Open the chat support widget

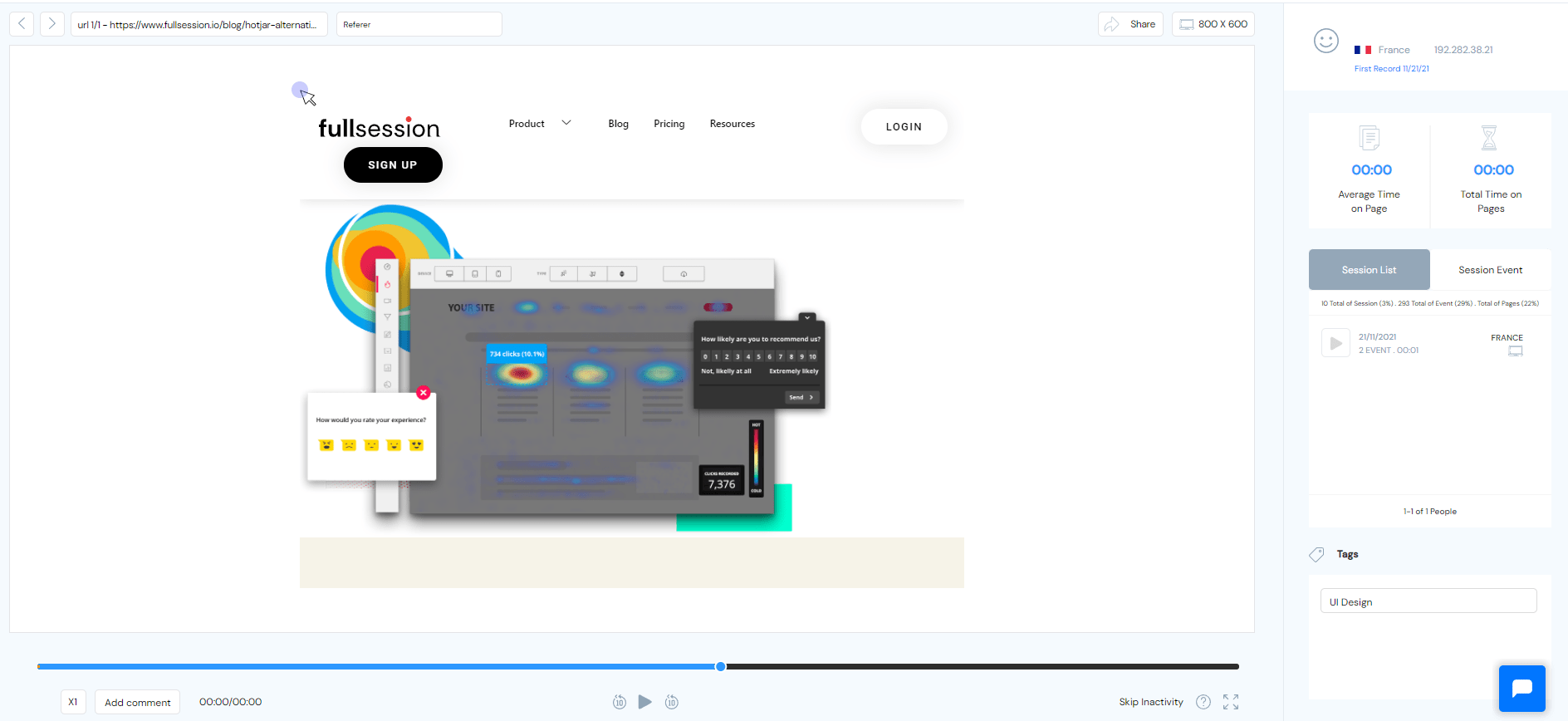pos(1521,688)
